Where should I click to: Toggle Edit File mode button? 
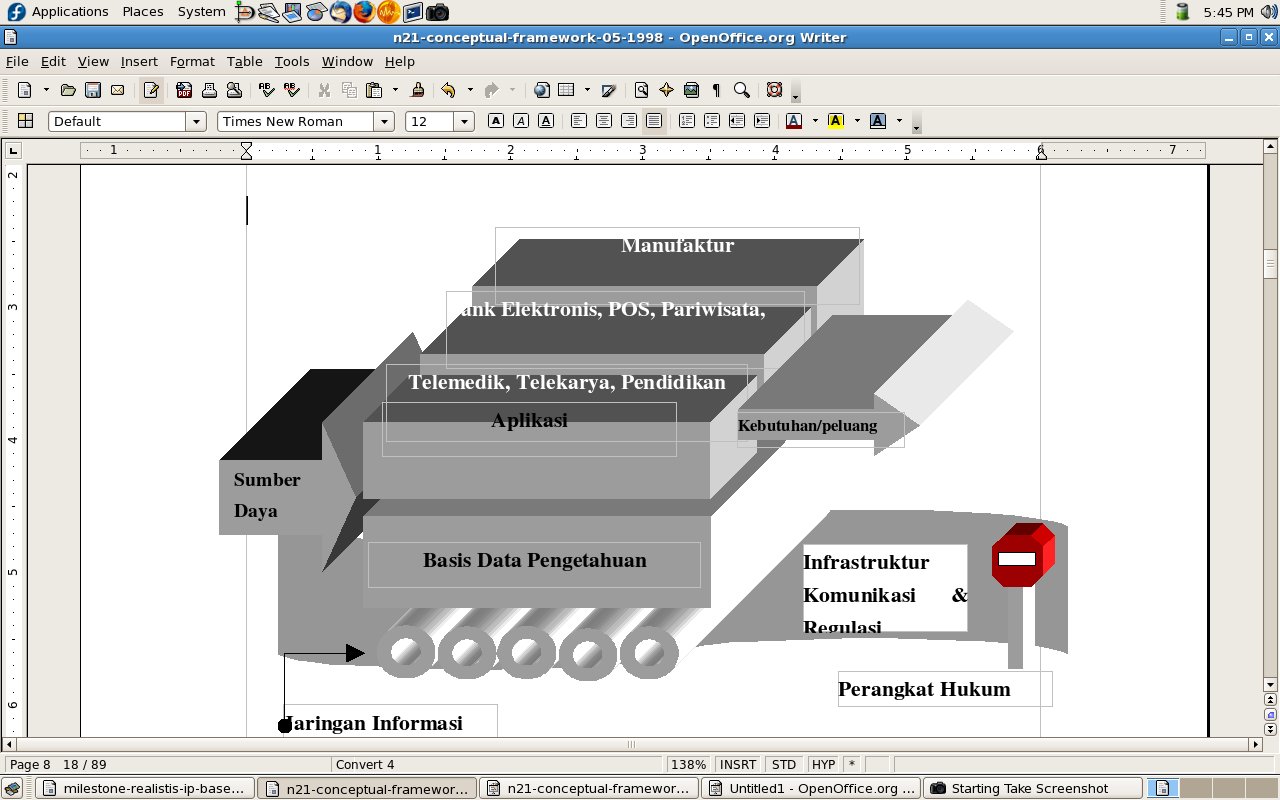pos(151,90)
